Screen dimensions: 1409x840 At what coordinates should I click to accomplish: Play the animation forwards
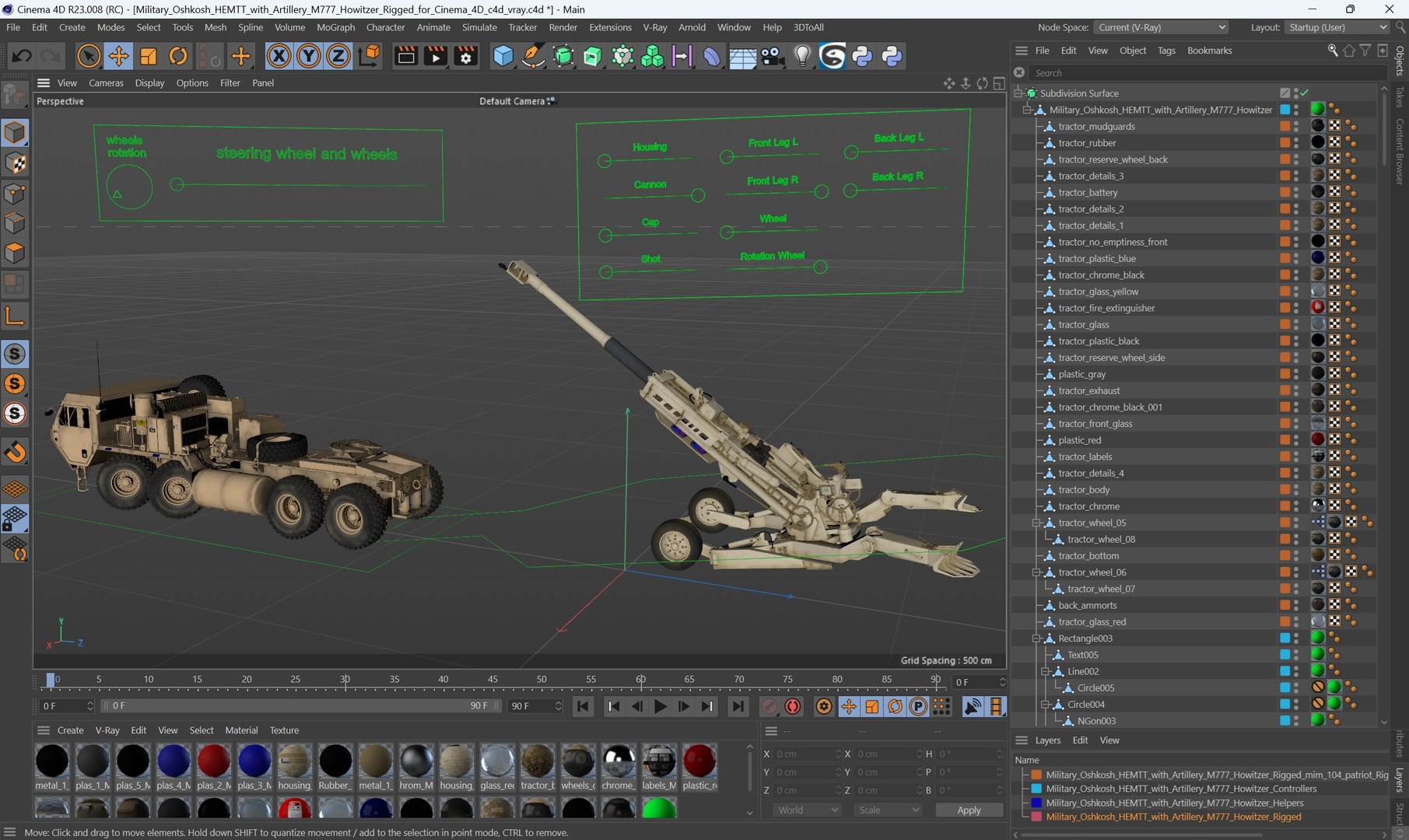pos(660,706)
